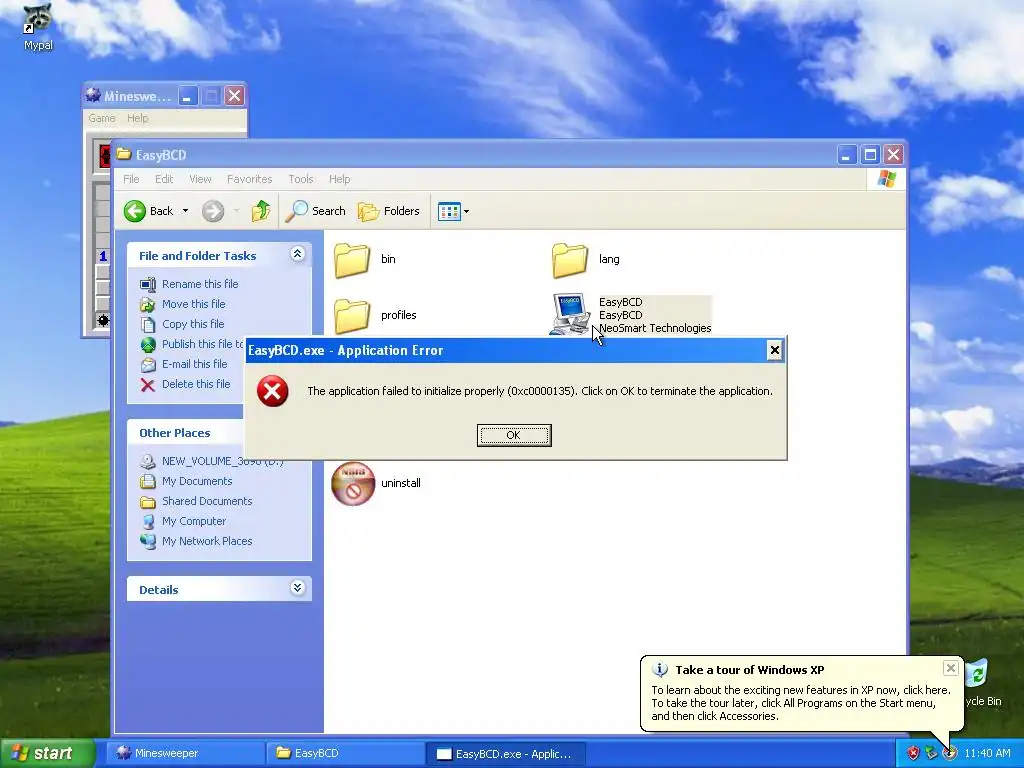
Task: Open the Mypal desktop shortcut
Action: point(38,27)
